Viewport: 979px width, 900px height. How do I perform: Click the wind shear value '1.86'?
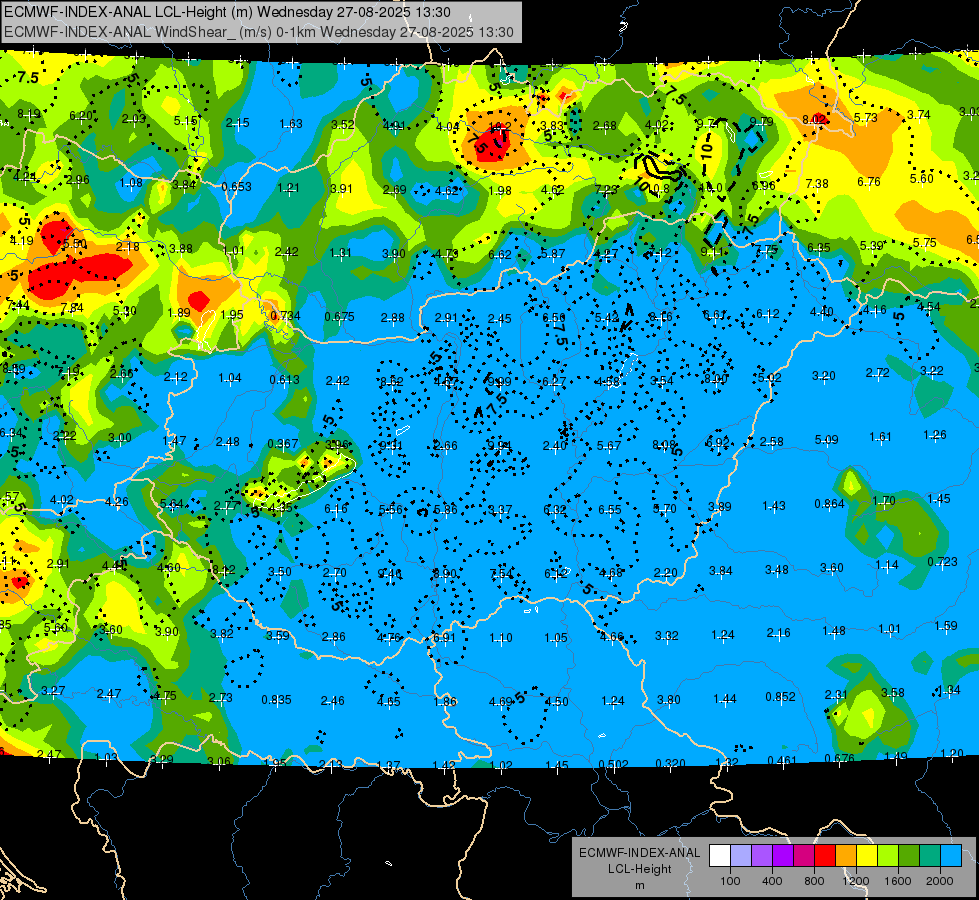coord(445,701)
